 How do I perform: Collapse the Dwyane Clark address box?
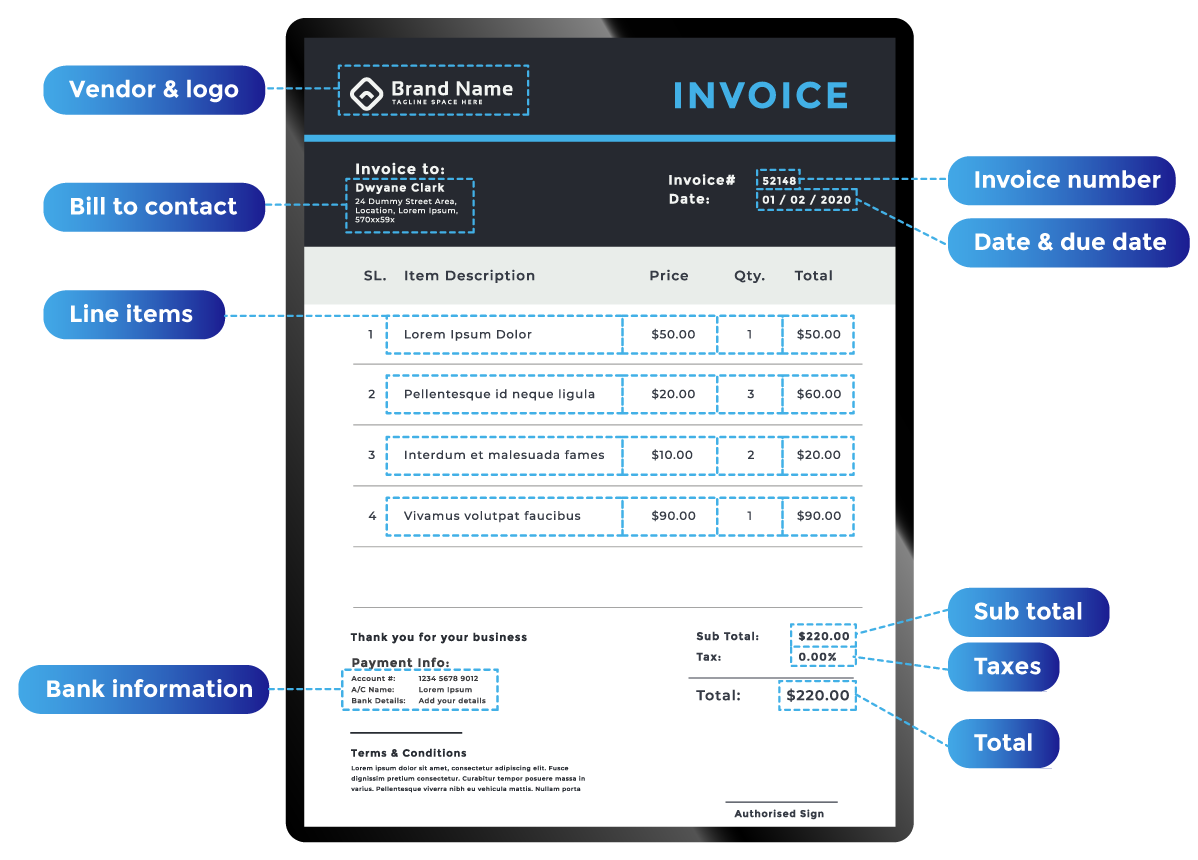coord(410,204)
